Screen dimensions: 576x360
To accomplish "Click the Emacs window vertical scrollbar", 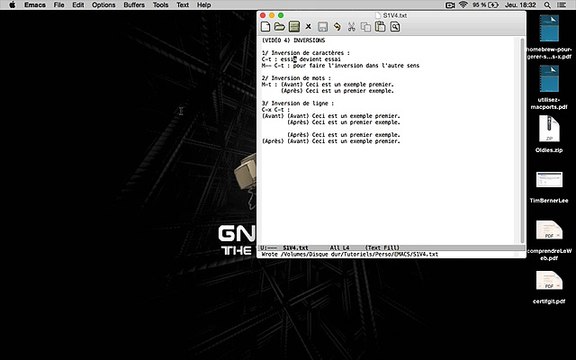I will pos(522,140).
